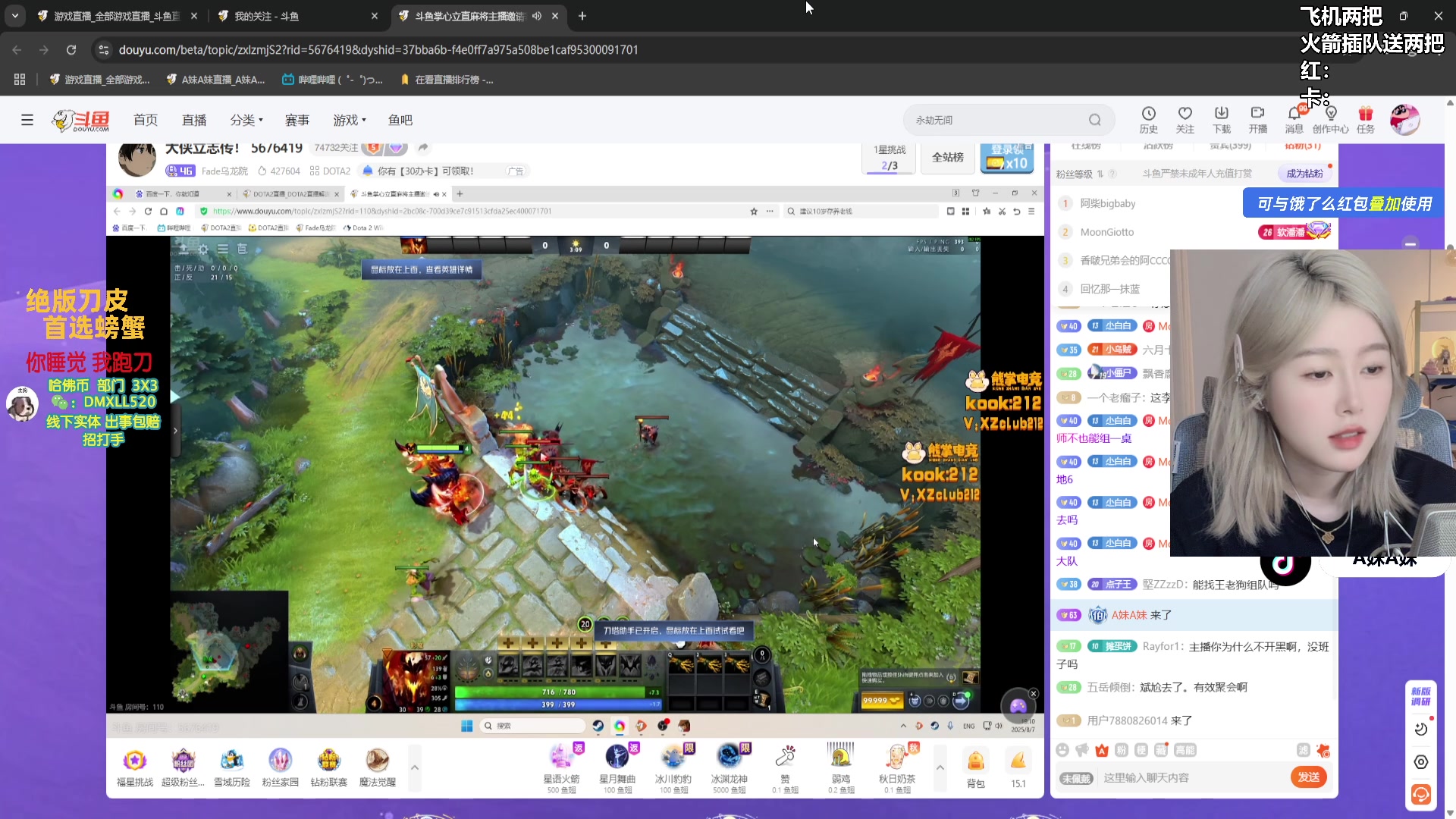Open the 背包 backpack
The image size is (1456, 819).
pos(975,768)
